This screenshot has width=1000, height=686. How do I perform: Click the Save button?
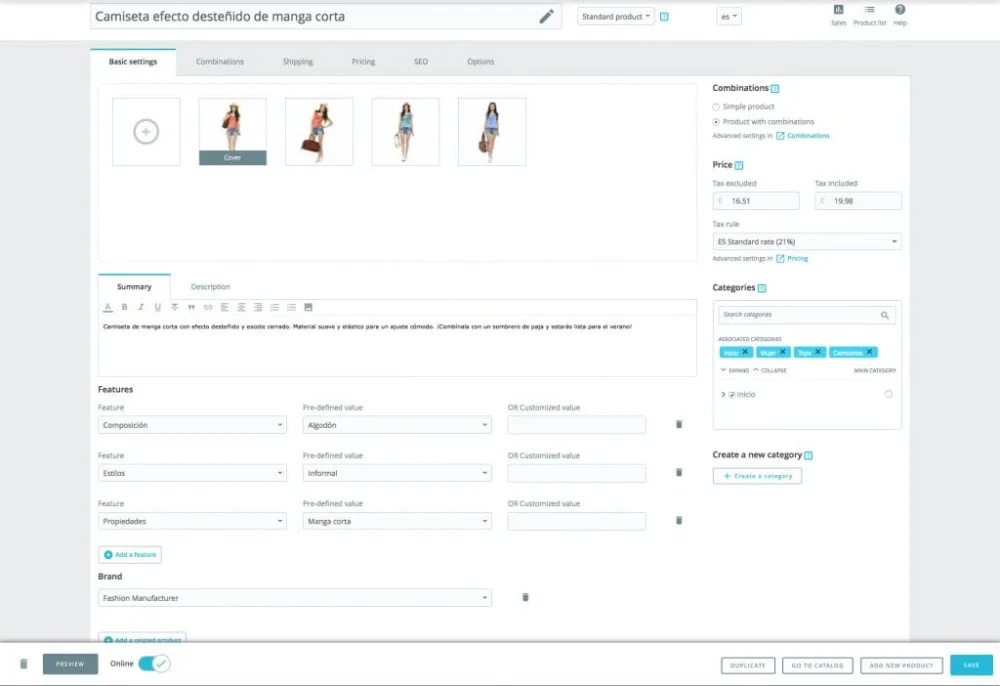point(971,665)
